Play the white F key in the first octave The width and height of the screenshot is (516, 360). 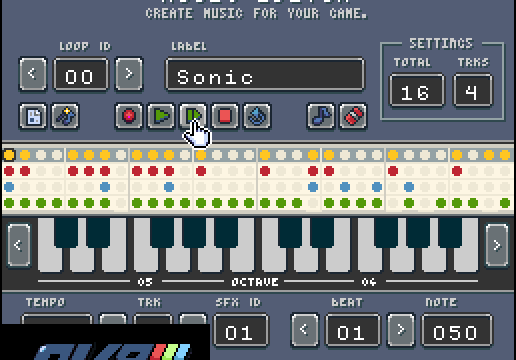click(146, 261)
